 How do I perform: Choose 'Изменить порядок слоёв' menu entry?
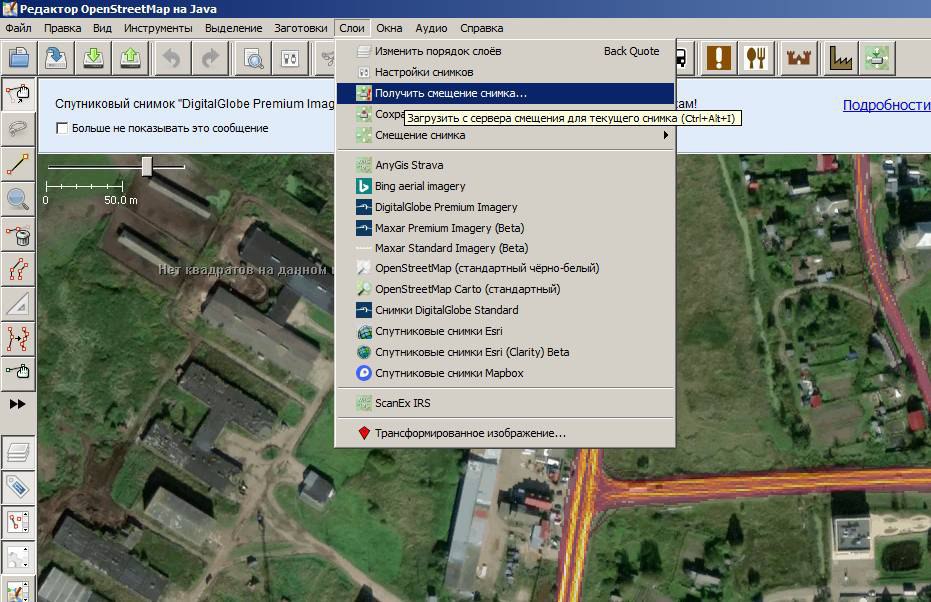(506, 52)
